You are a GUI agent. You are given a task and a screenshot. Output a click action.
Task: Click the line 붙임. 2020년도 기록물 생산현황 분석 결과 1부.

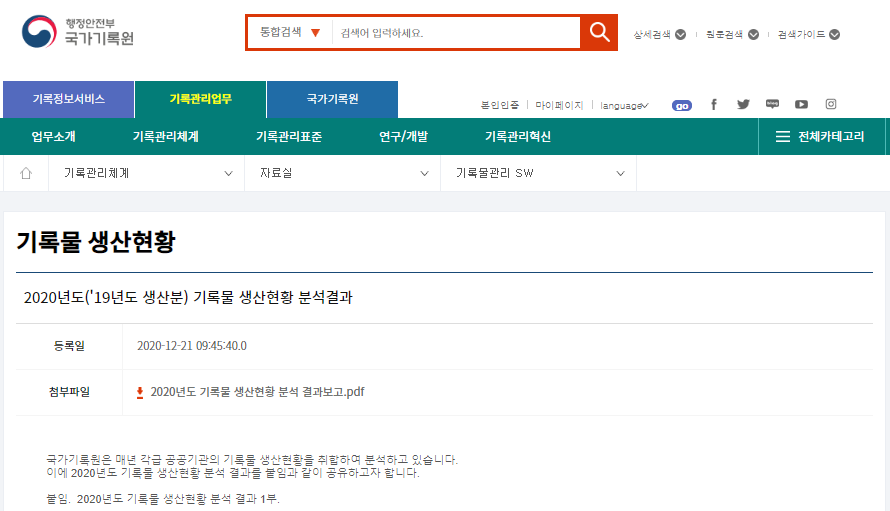163,499
